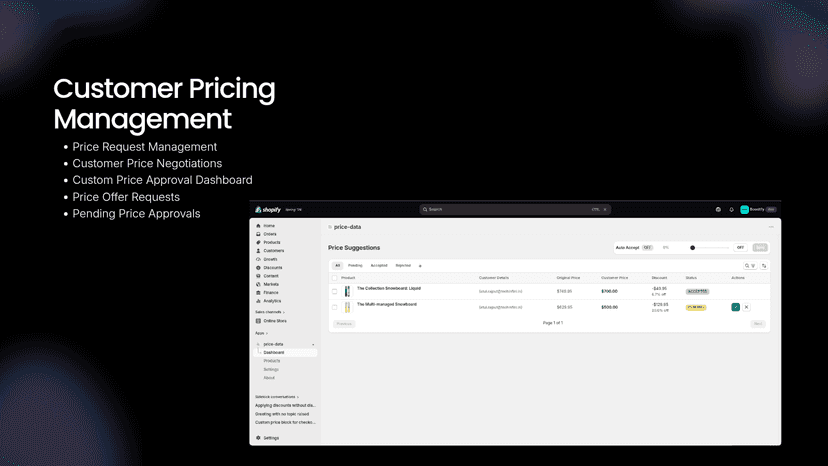Screen dimensions: 828x466
Task: Click the $500.00 customer price cell
Action: pyautogui.click(x=609, y=307)
